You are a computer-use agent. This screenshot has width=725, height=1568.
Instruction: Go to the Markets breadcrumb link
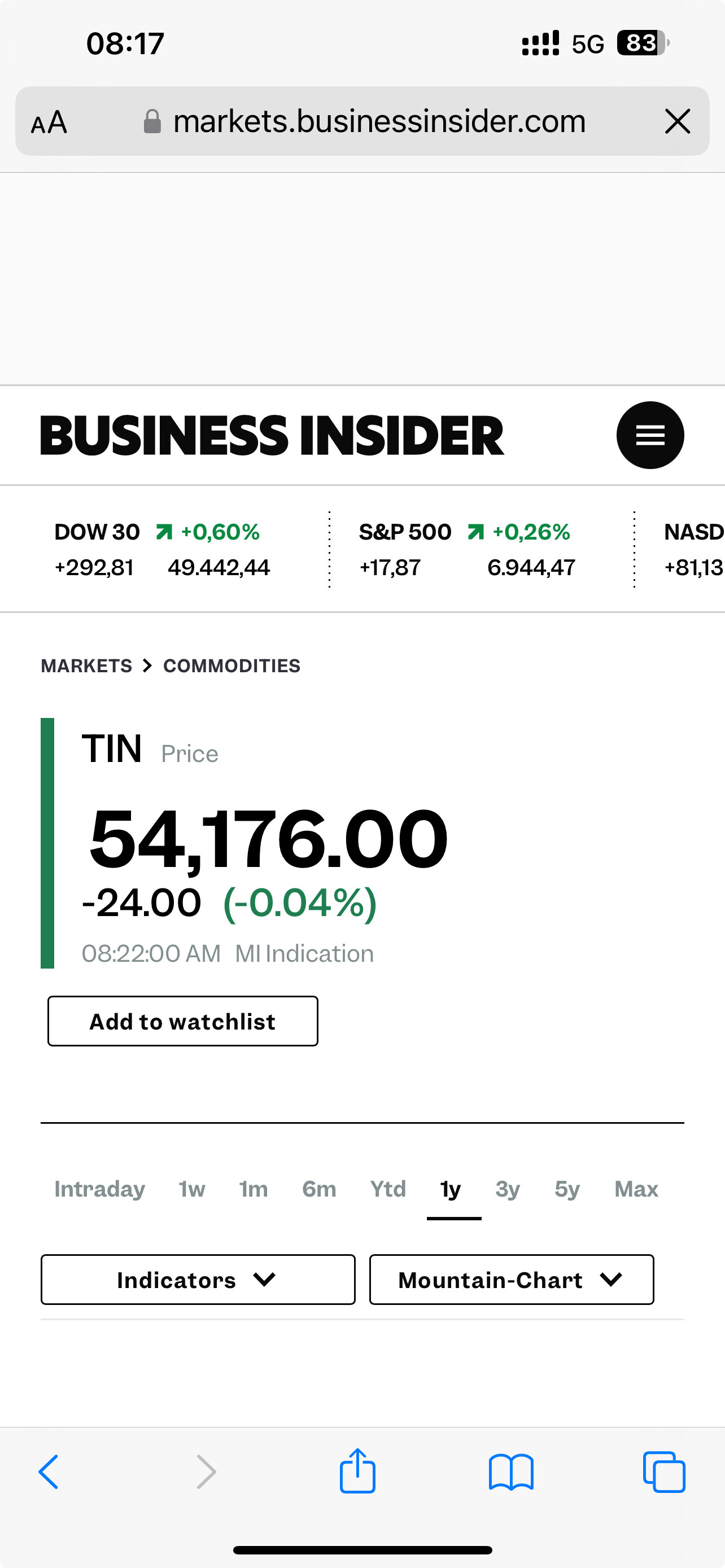[x=86, y=666]
